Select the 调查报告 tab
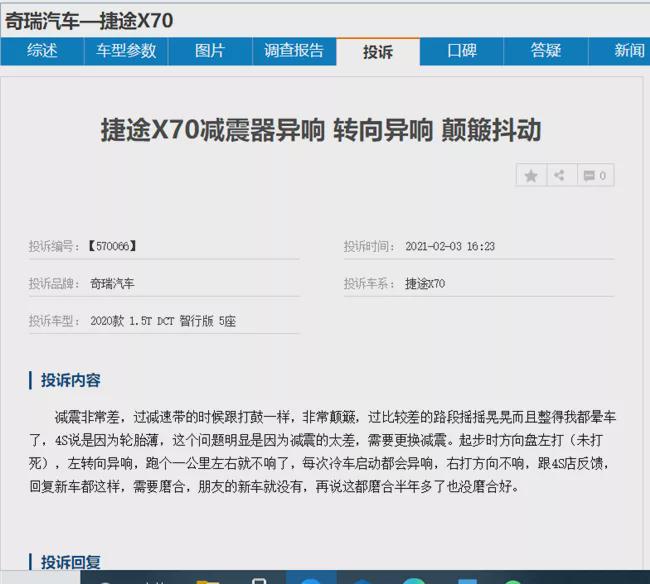The width and height of the screenshot is (650, 584). [294, 51]
